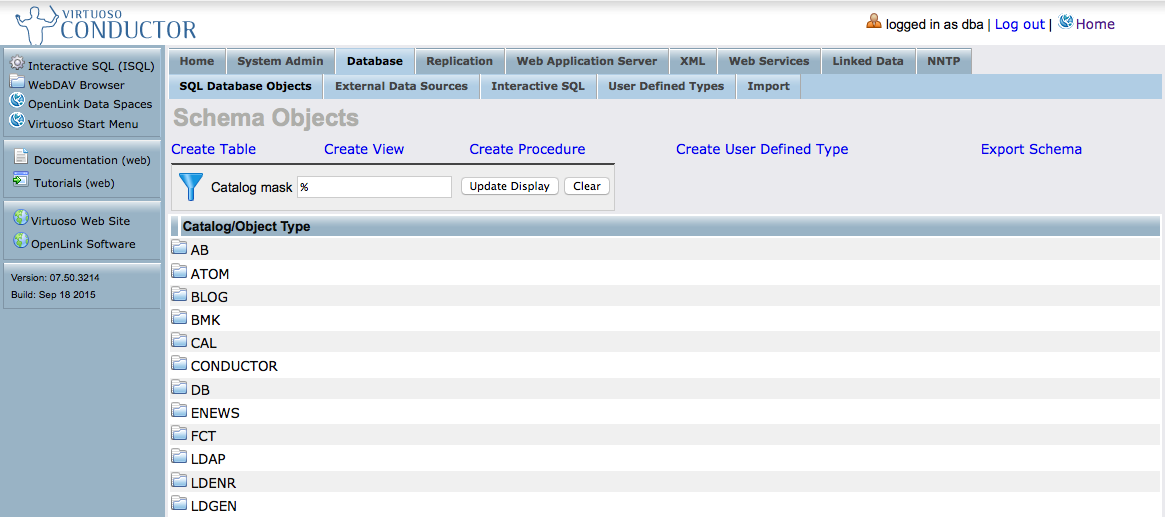Image resolution: width=1165 pixels, height=517 pixels.
Task: Open the Web Services tab
Action: [x=769, y=61]
